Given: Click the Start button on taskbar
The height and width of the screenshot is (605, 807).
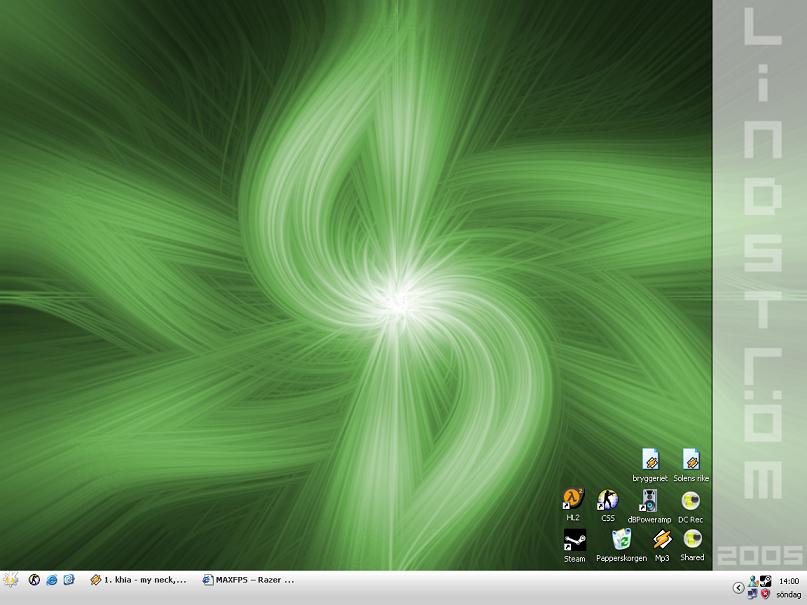Looking at the screenshot, I should (x=10, y=580).
